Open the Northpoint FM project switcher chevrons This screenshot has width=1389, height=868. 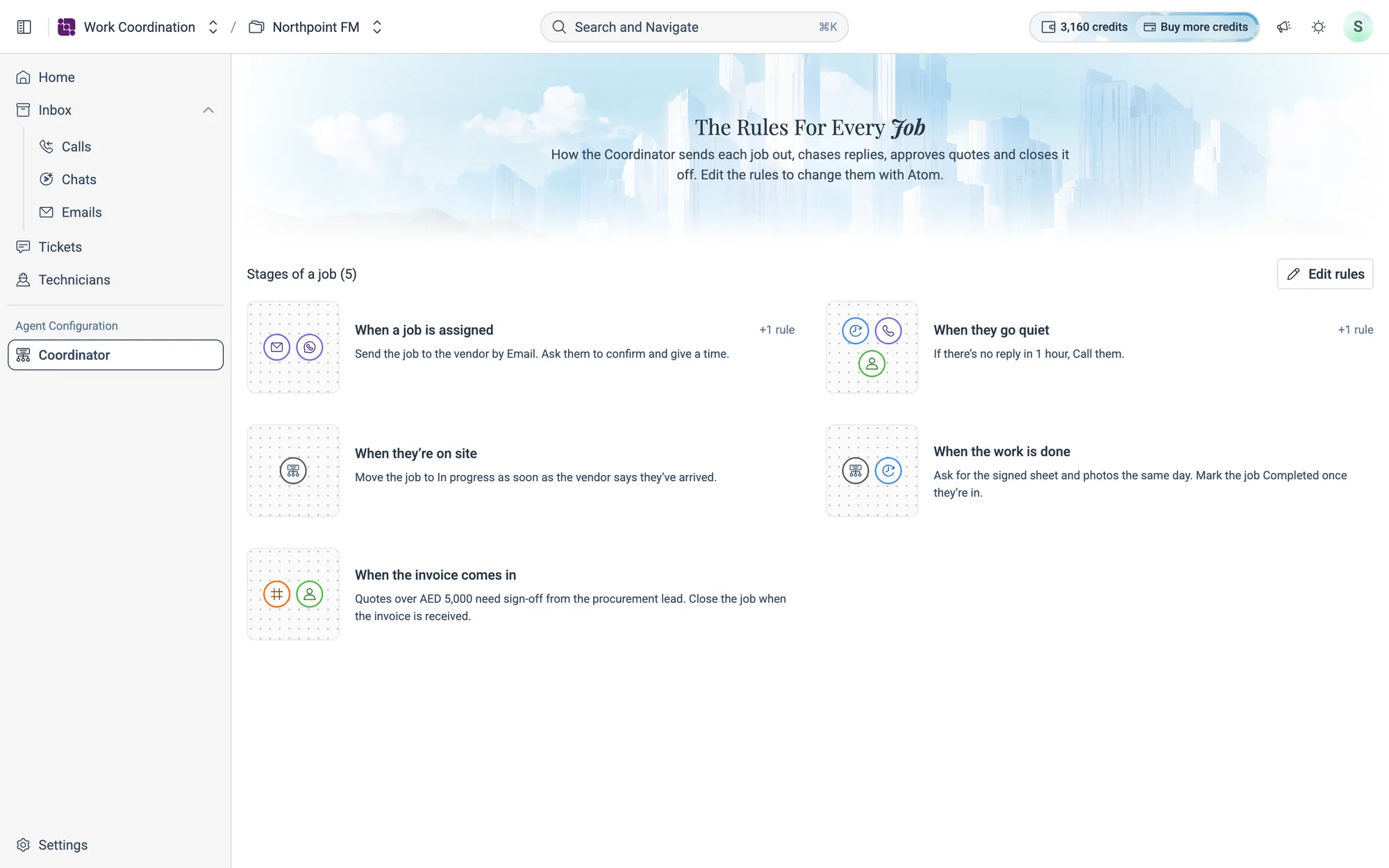point(377,27)
